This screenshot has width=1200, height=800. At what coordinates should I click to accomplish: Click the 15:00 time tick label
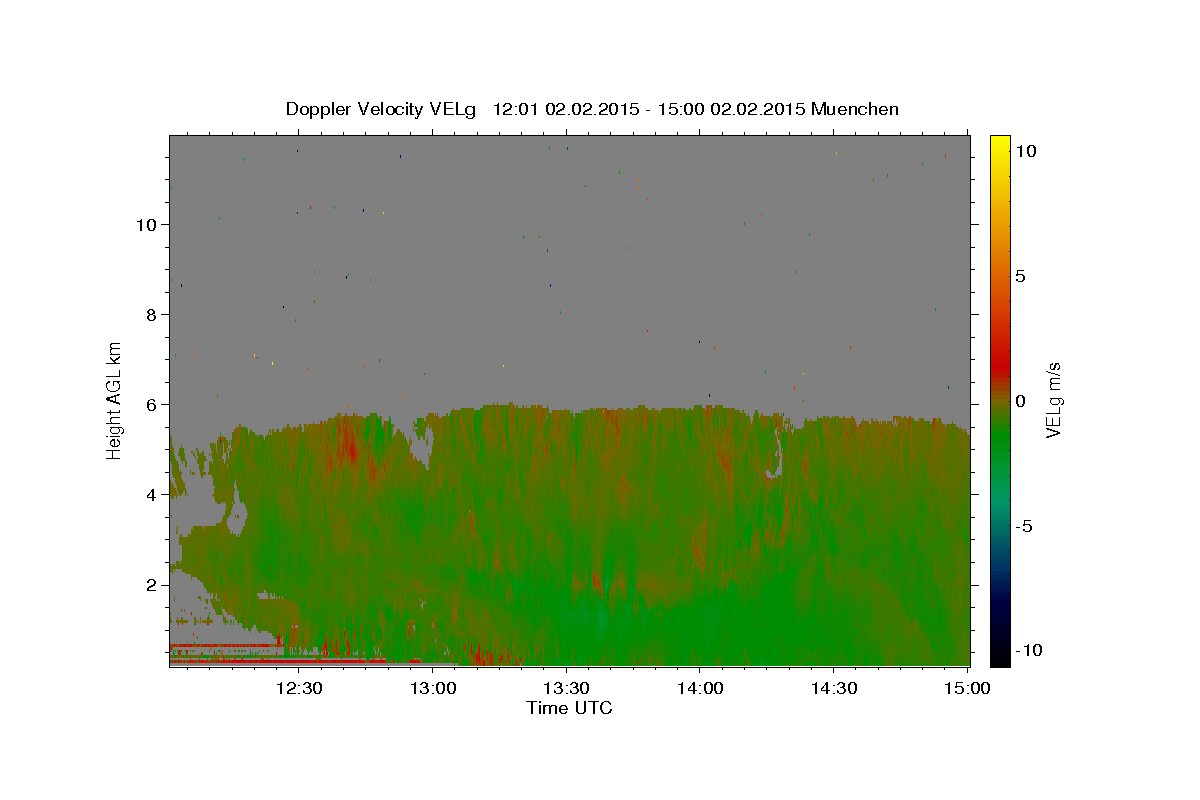[967, 688]
